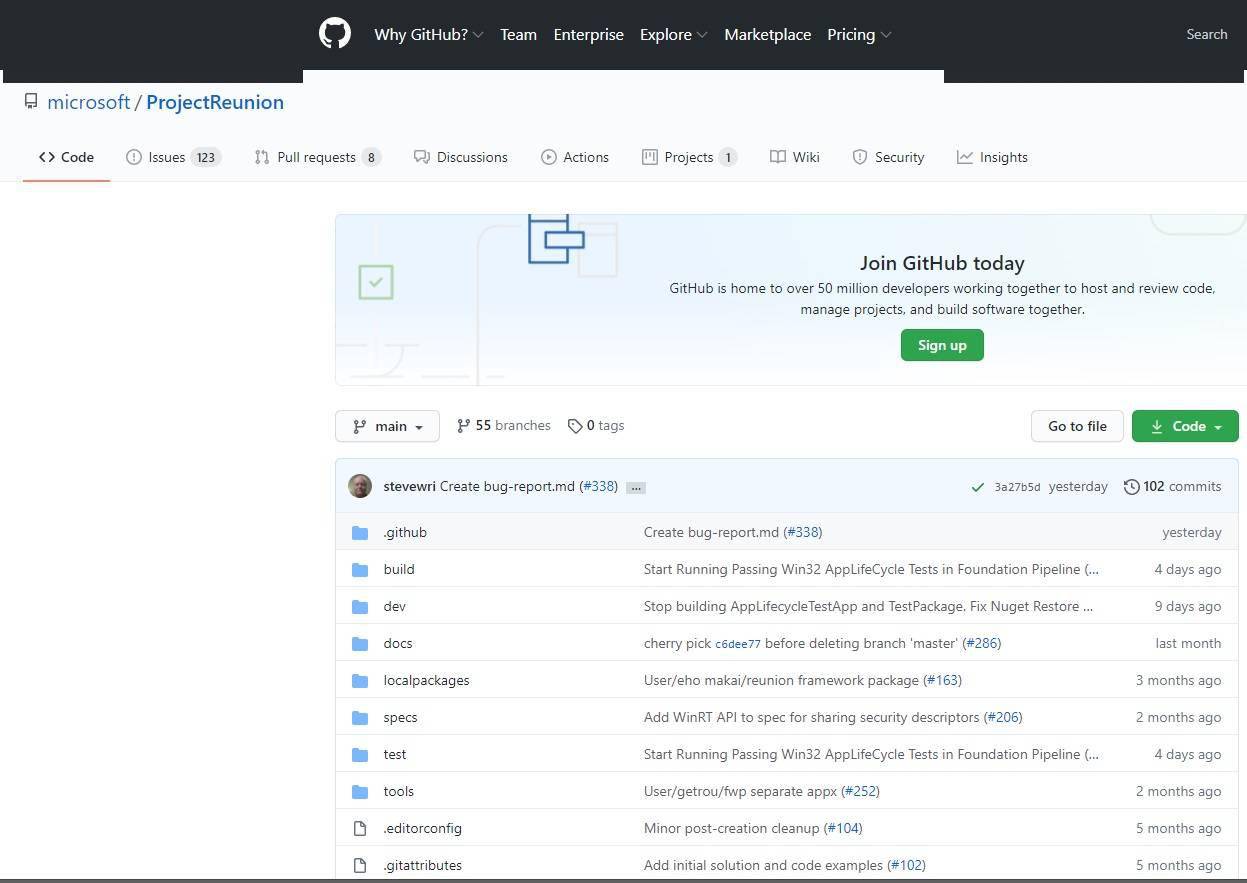Screen dimensions: 1247x883
Task: Open commit hash 3a27b5d
Action: pyautogui.click(x=1017, y=487)
